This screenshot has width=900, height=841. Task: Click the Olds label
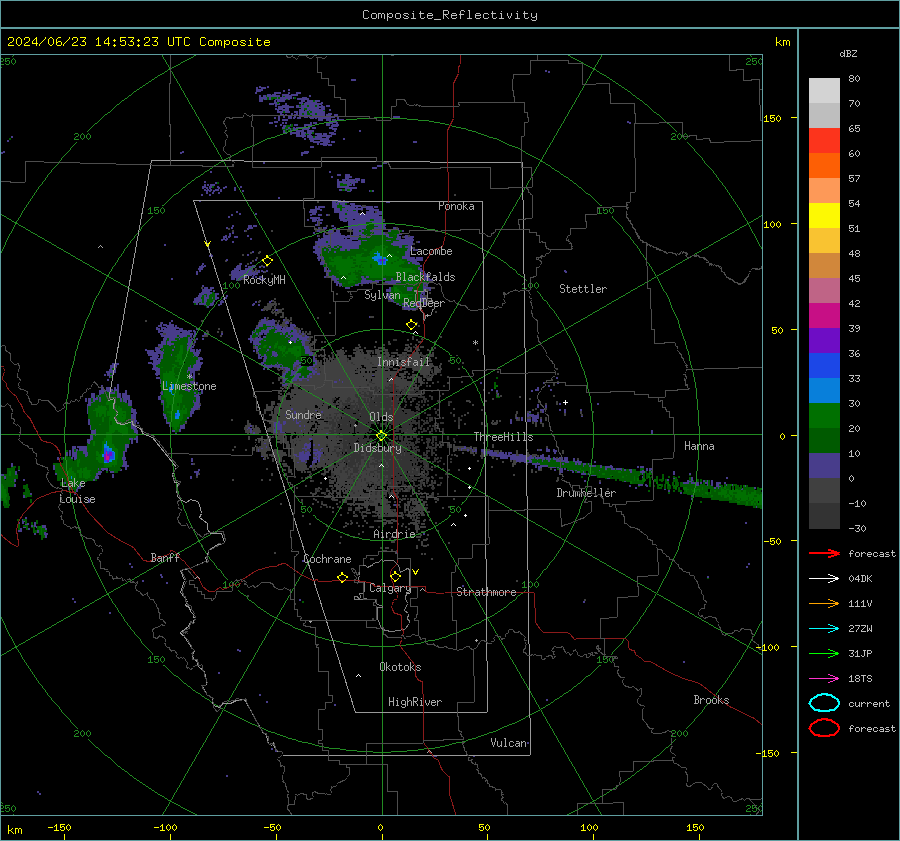click(x=381, y=417)
